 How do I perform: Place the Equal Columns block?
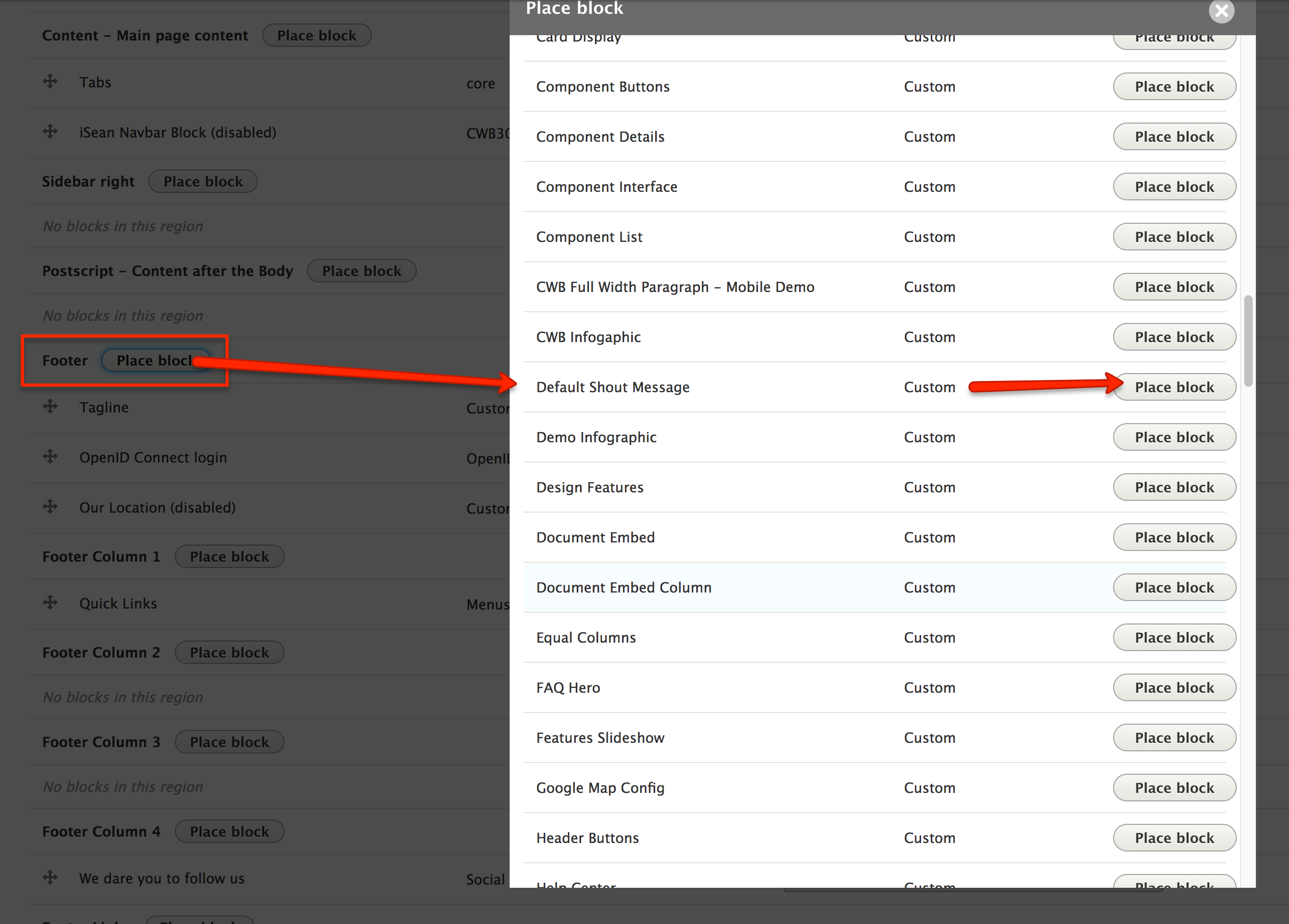(1174, 637)
